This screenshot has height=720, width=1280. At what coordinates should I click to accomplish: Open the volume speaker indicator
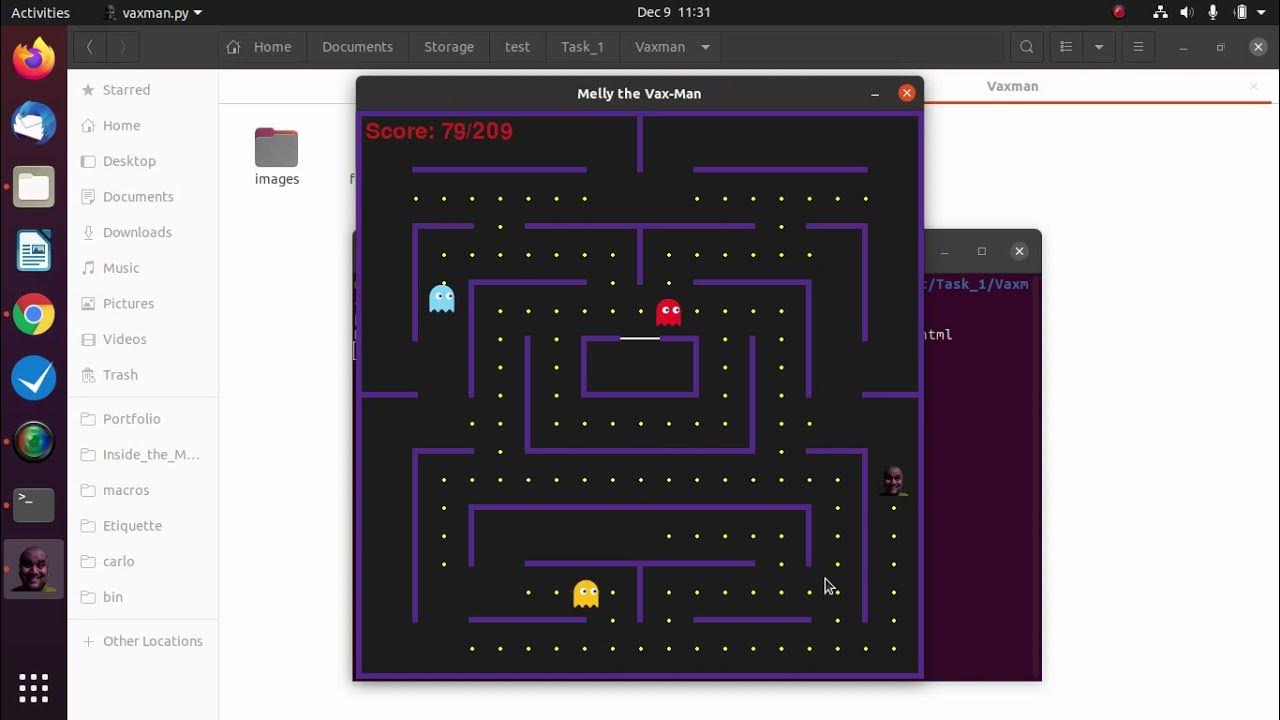(1188, 13)
